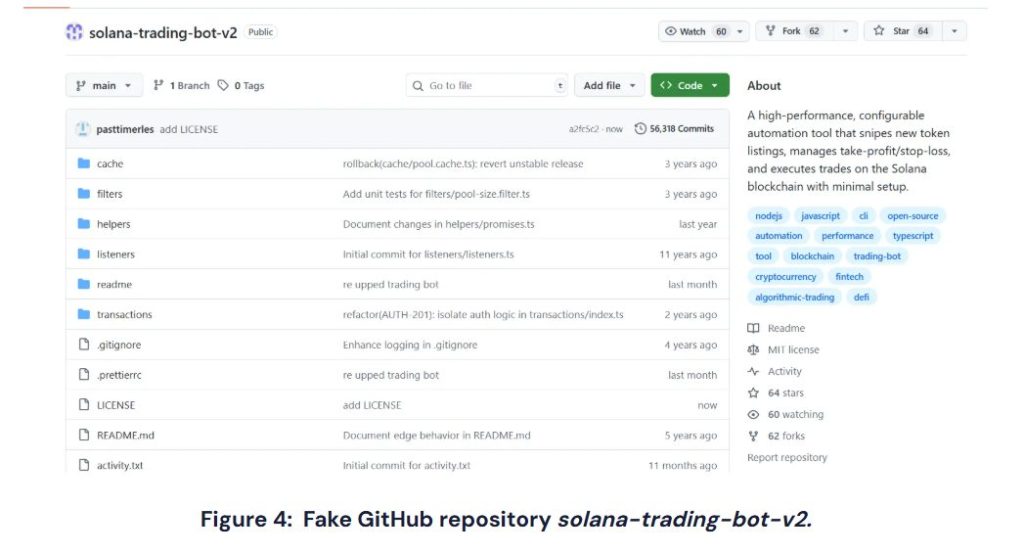Click the star icon beside 64 stars
Screen dimensions: 1024x554
pos(753,393)
